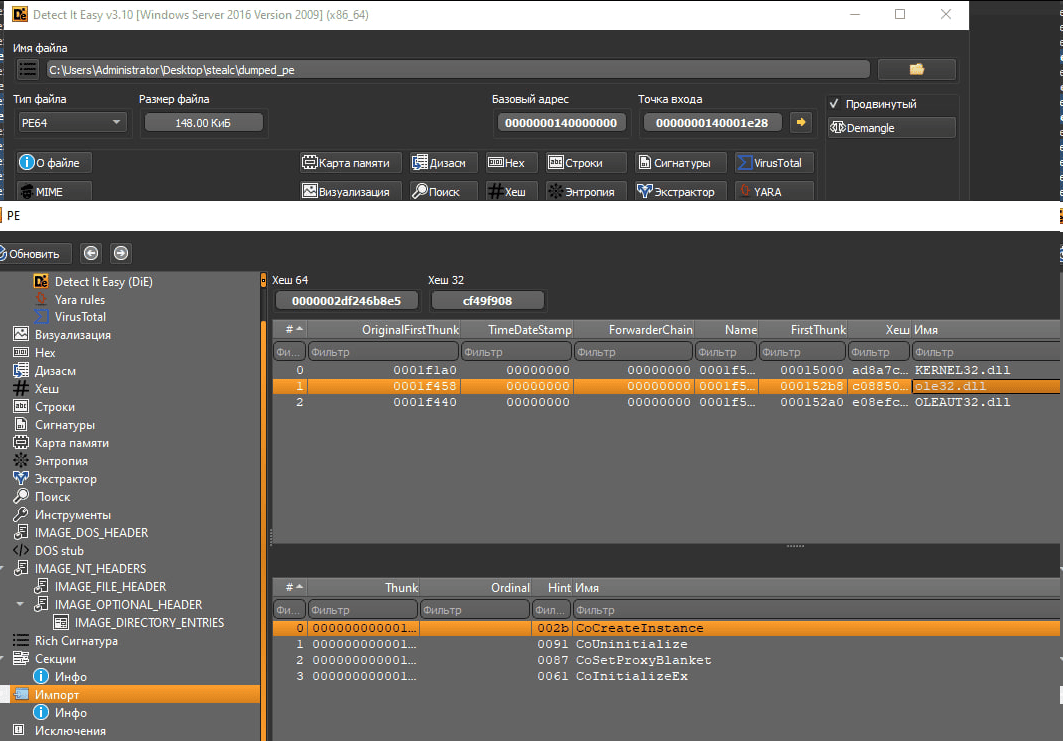Image resolution: width=1063 pixels, height=741 pixels.
Task: Click the file list icon beside path
Action: click(29, 69)
